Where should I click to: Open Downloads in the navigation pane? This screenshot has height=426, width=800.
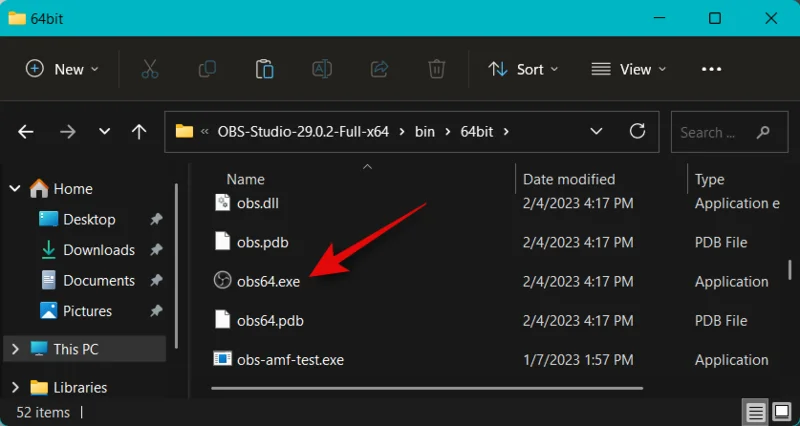[x=99, y=250]
